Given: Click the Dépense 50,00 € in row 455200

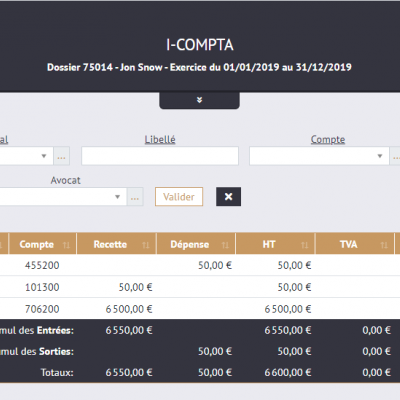Looking at the screenshot, I should (x=215, y=265).
